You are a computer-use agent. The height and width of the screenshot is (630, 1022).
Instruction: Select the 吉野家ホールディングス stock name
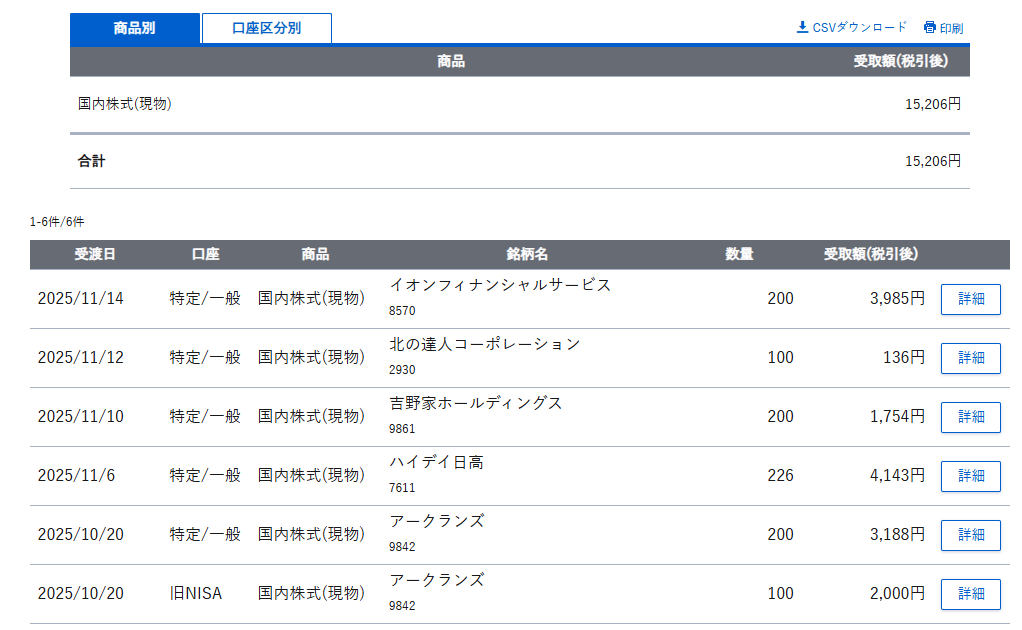[x=476, y=403]
